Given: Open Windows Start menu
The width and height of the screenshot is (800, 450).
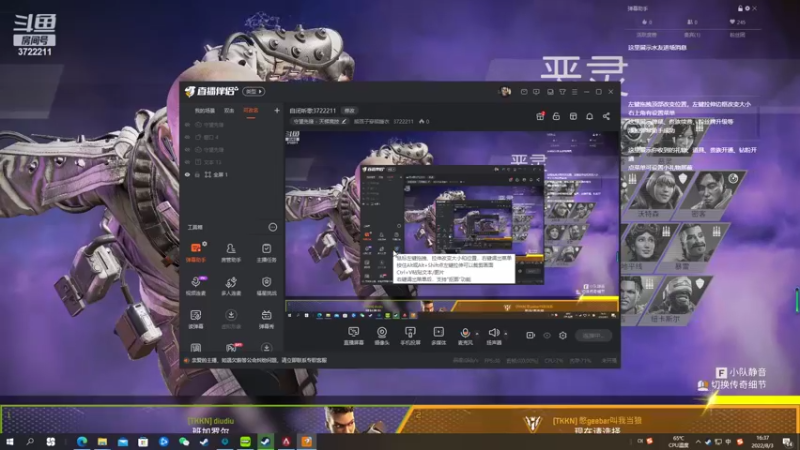Looking at the screenshot, I should (10, 441).
